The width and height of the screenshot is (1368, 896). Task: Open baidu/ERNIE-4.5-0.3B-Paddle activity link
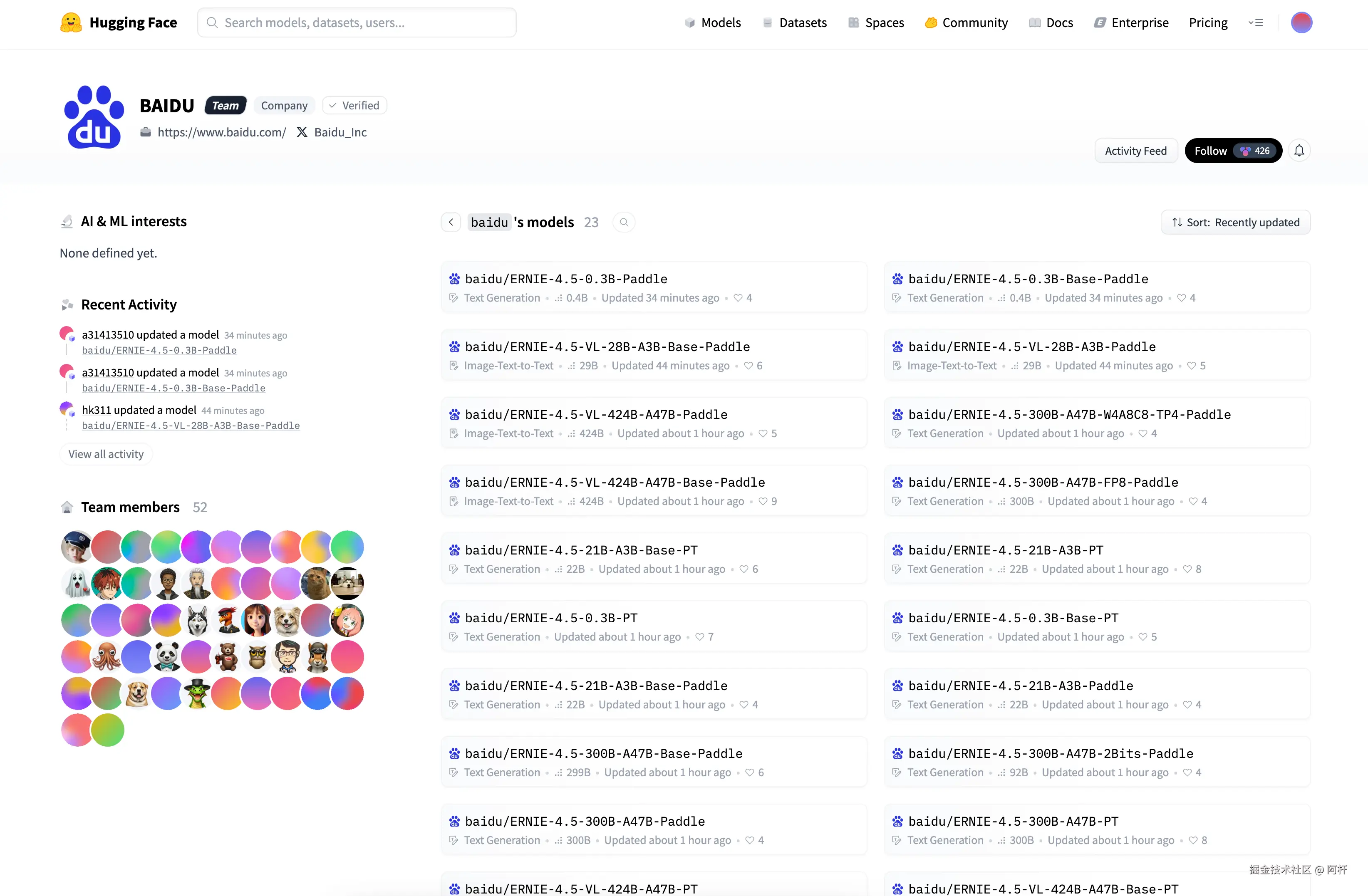pos(159,350)
